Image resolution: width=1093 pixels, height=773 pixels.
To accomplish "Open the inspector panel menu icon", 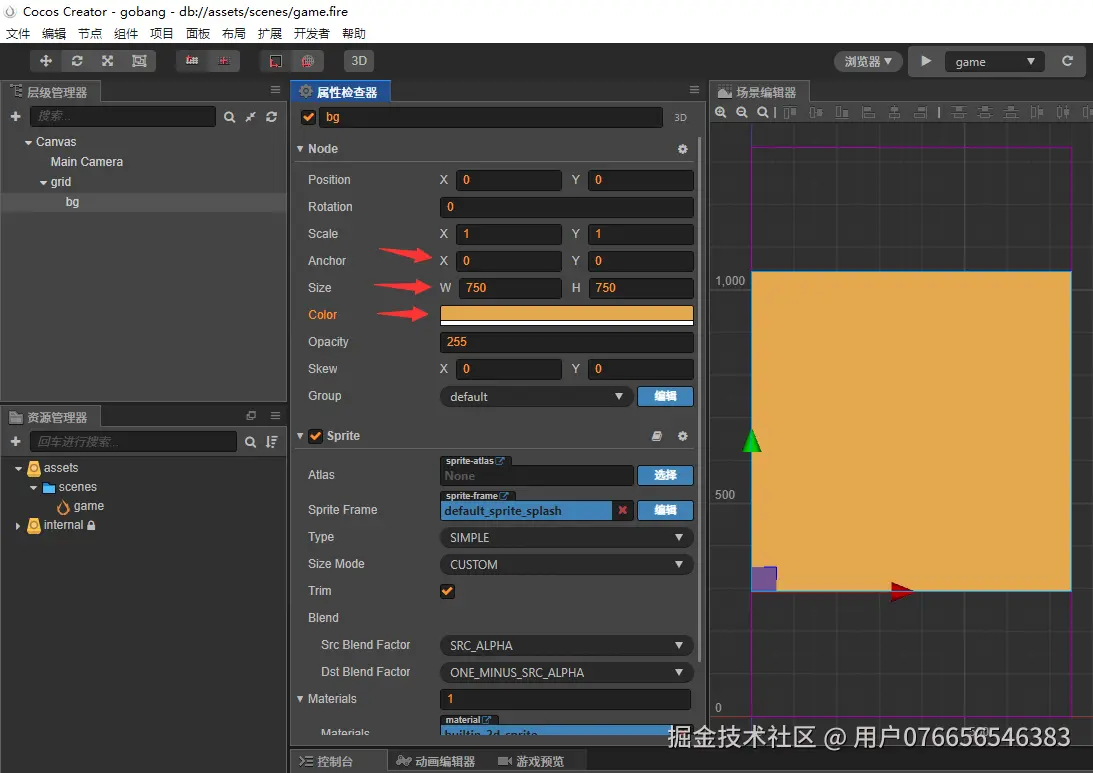I will pos(694,90).
